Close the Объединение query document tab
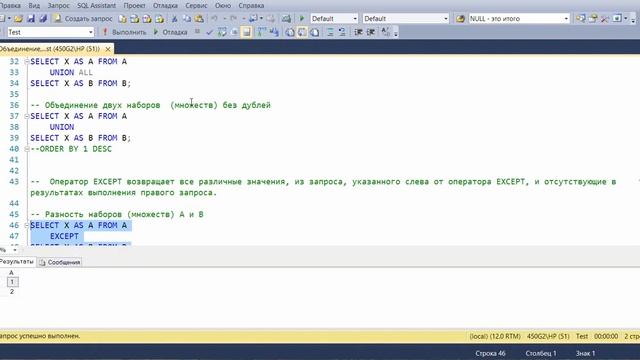The image size is (640, 360). [108, 49]
